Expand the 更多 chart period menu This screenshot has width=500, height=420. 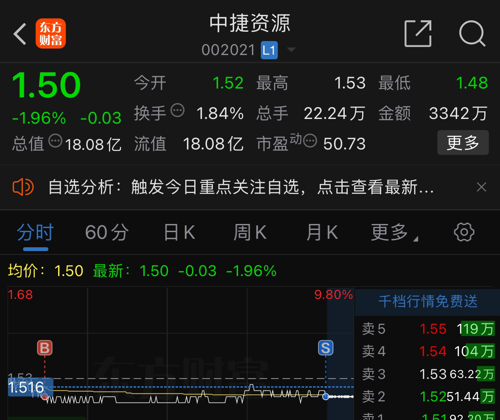tap(394, 232)
